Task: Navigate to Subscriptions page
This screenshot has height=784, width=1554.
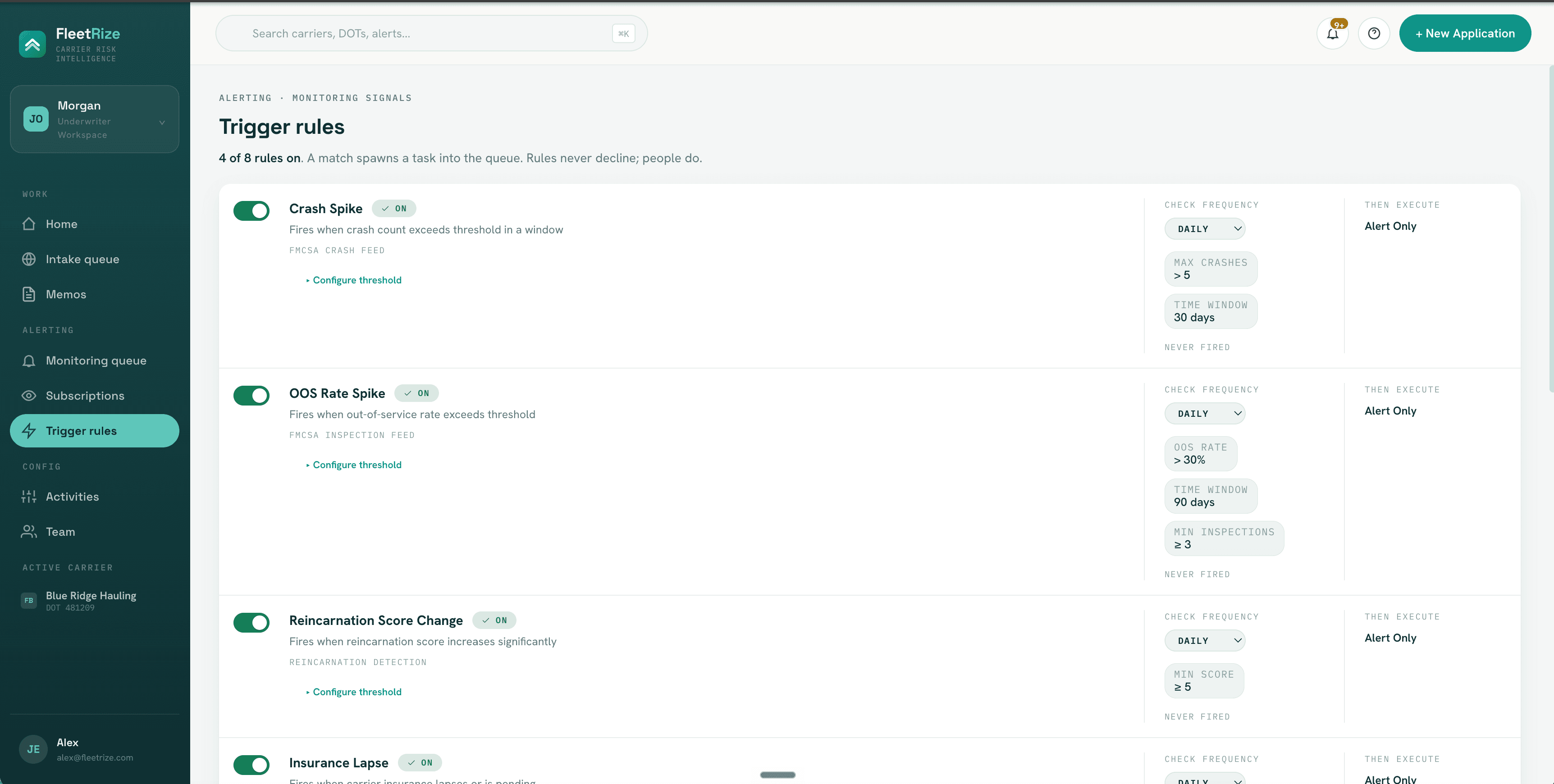Action: pyautogui.click(x=95, y=396)
